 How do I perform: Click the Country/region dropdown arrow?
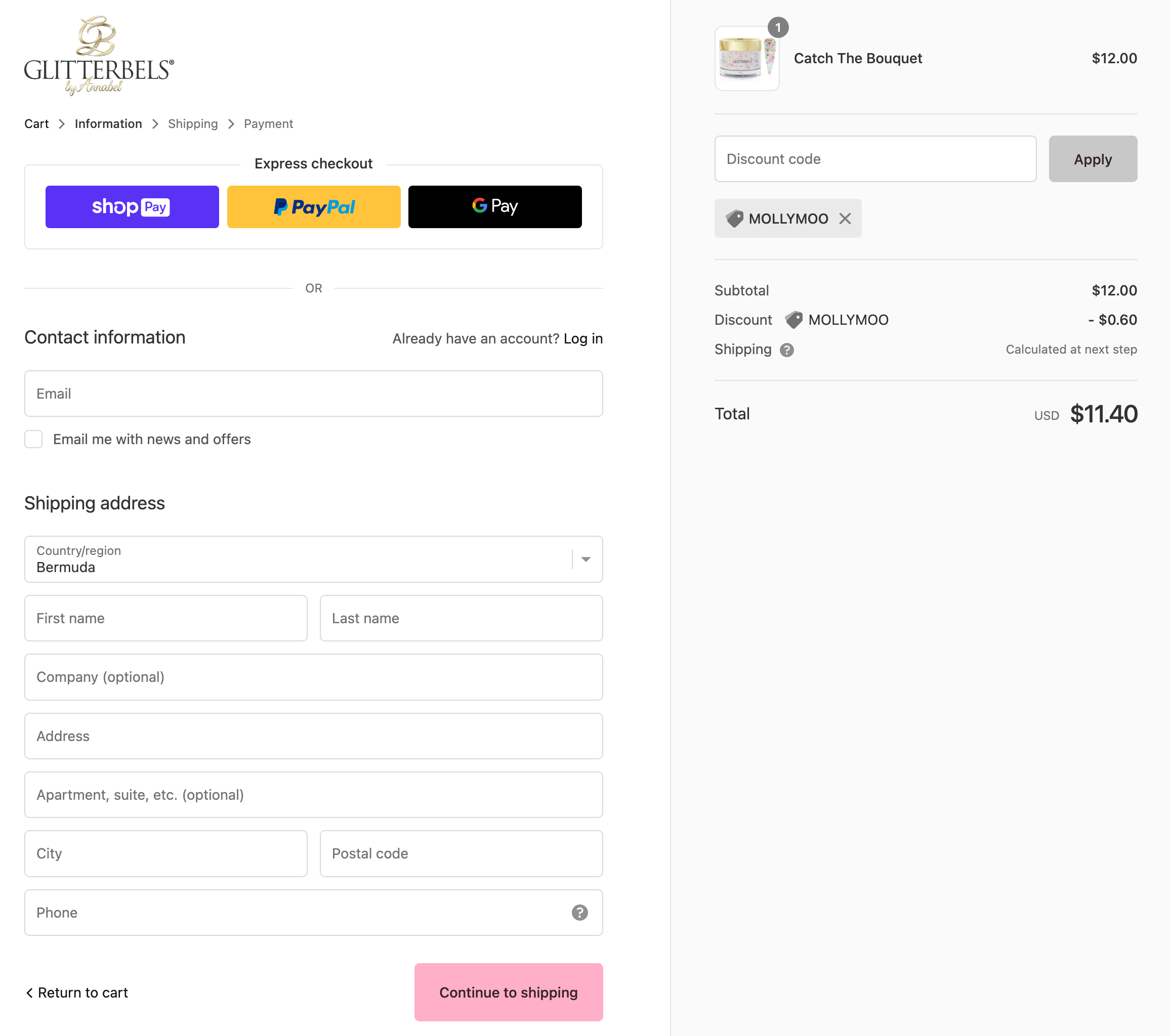click(586, 559)
